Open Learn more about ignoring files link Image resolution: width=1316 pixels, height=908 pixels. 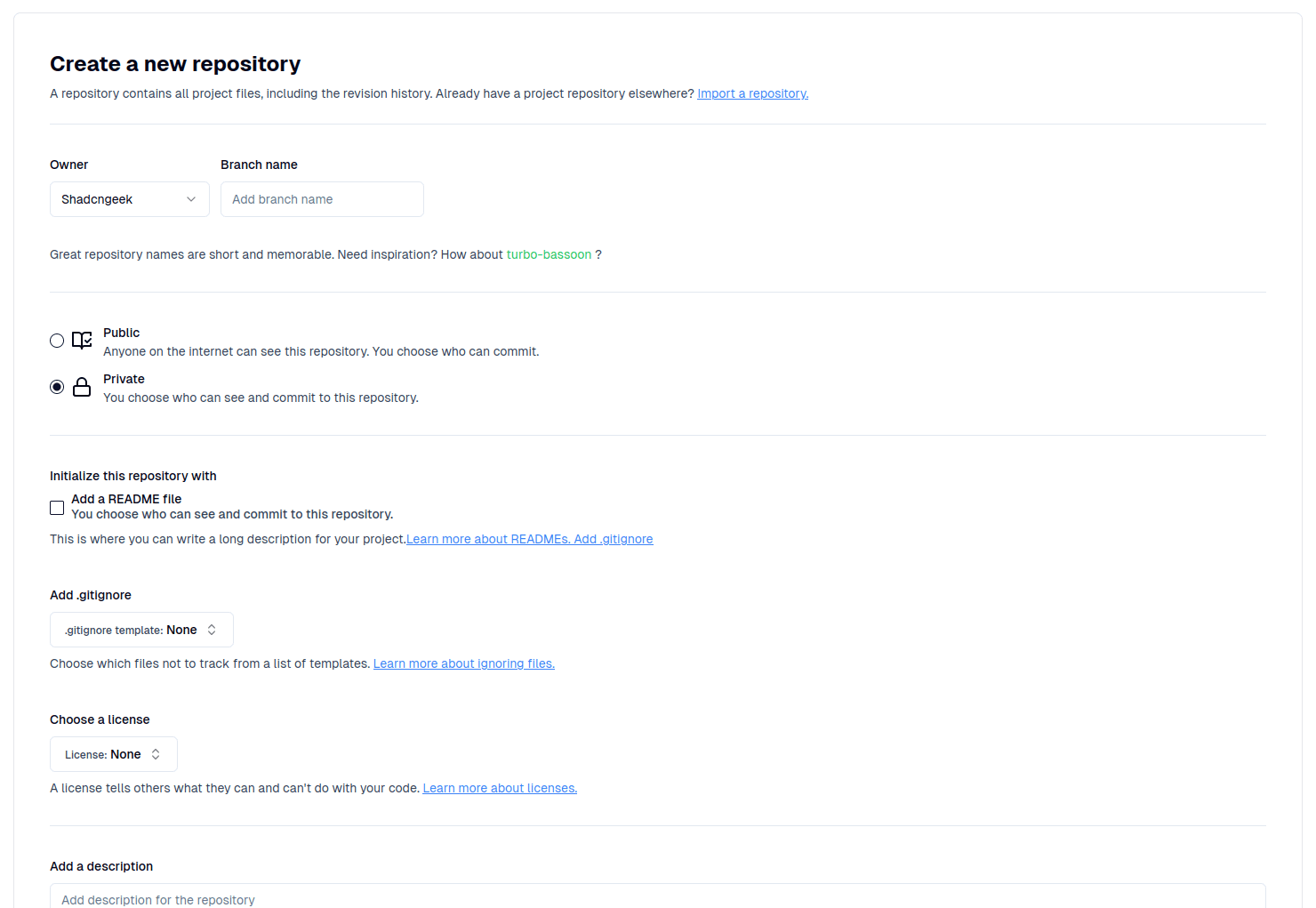pyautogui.click(x=464, y=663)
